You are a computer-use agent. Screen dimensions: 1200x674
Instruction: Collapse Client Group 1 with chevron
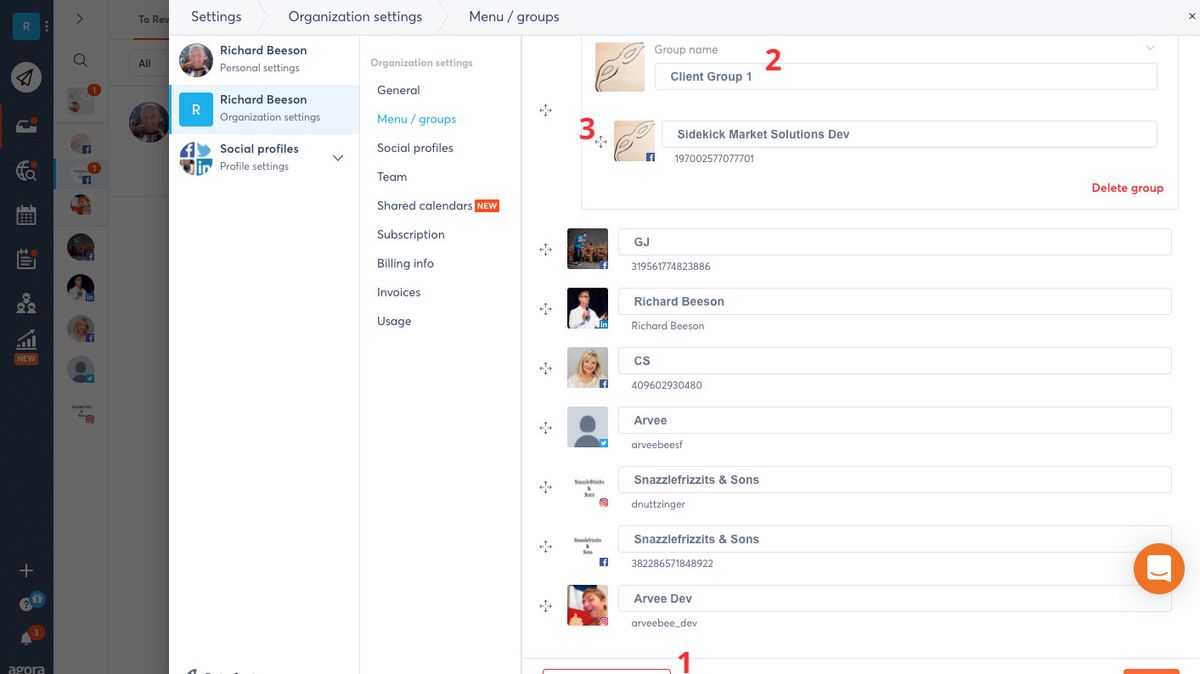coord(1150,47)
